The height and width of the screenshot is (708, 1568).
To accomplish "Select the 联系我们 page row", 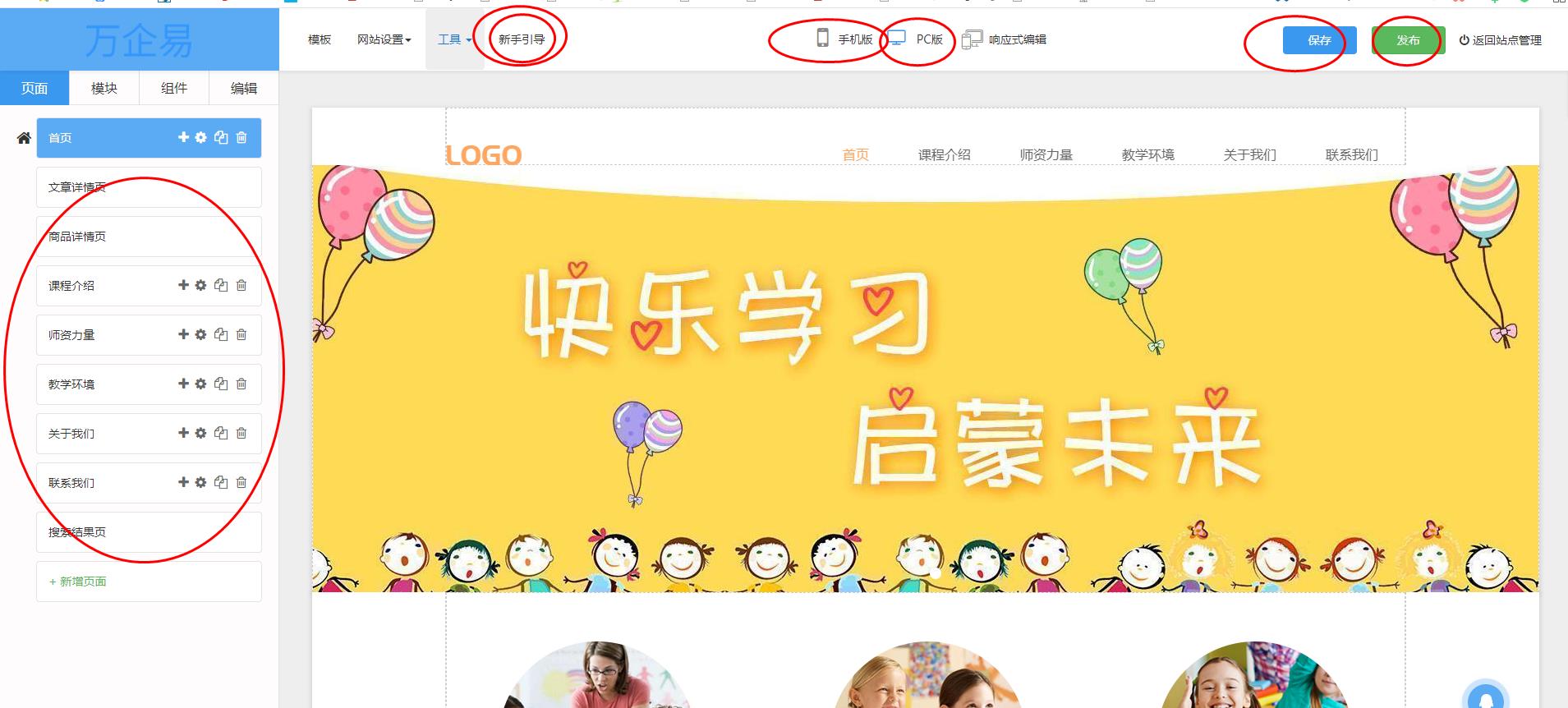I will [149, 483].
